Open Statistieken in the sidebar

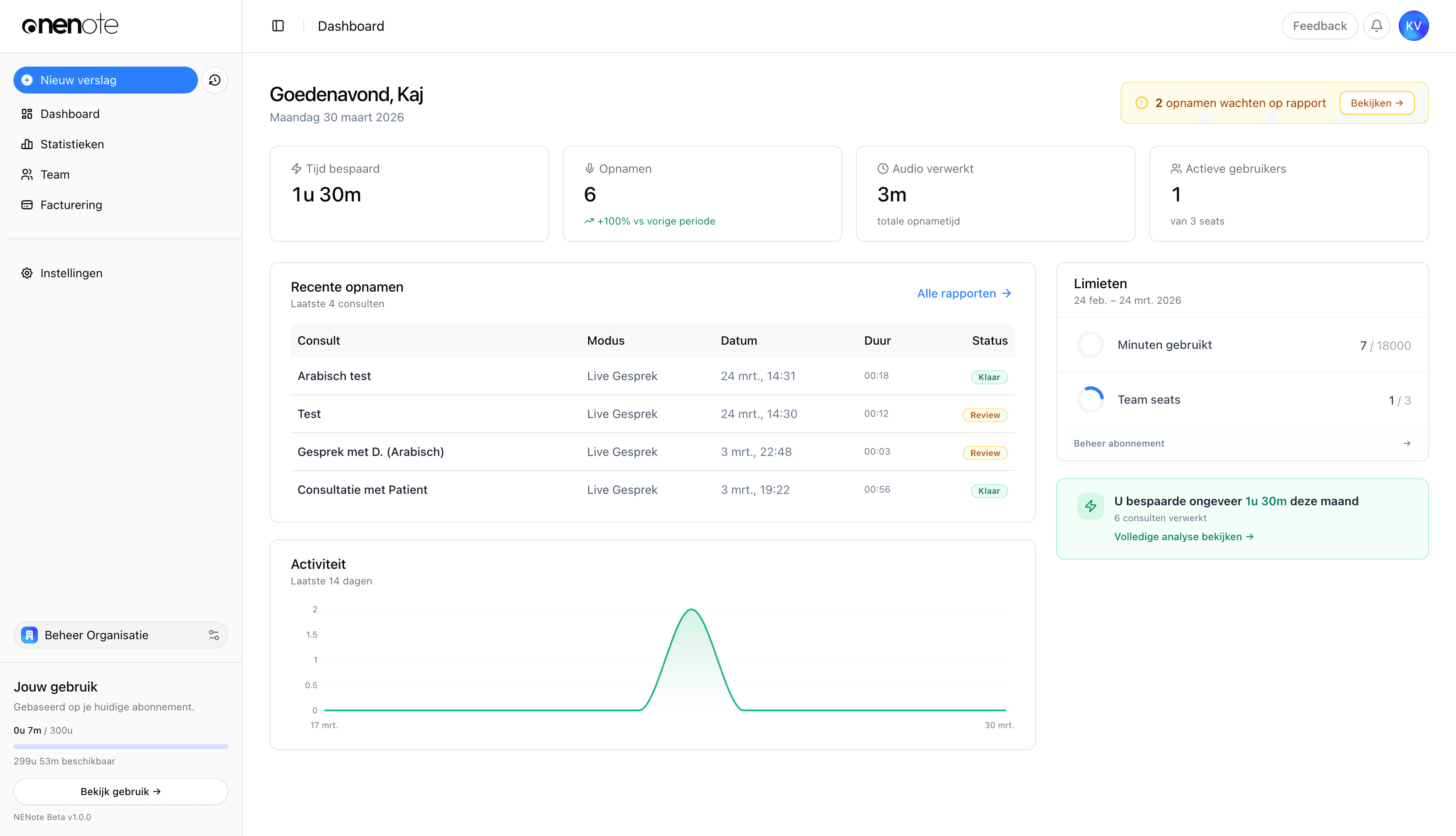click(72, 144)
